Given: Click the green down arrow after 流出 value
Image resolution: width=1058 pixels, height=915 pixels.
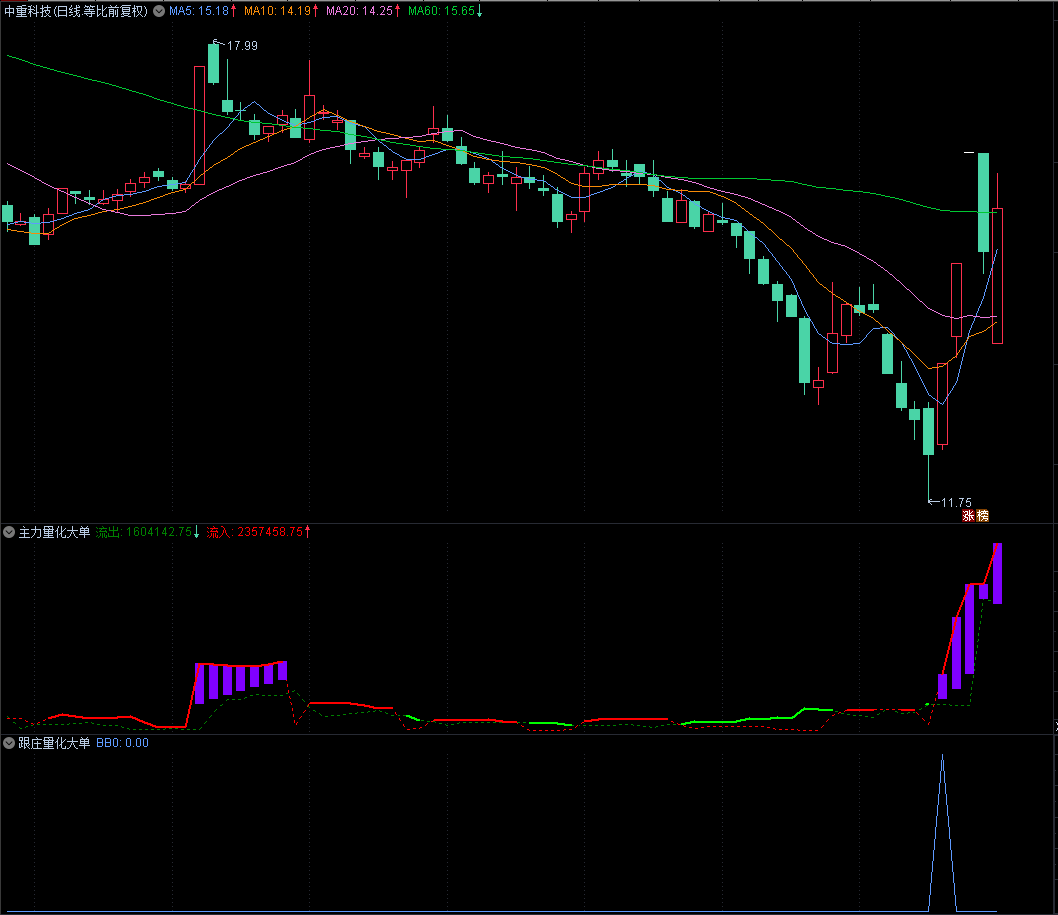Looking at the screenshot, I should pyautogui.click(x=197, y=532).
